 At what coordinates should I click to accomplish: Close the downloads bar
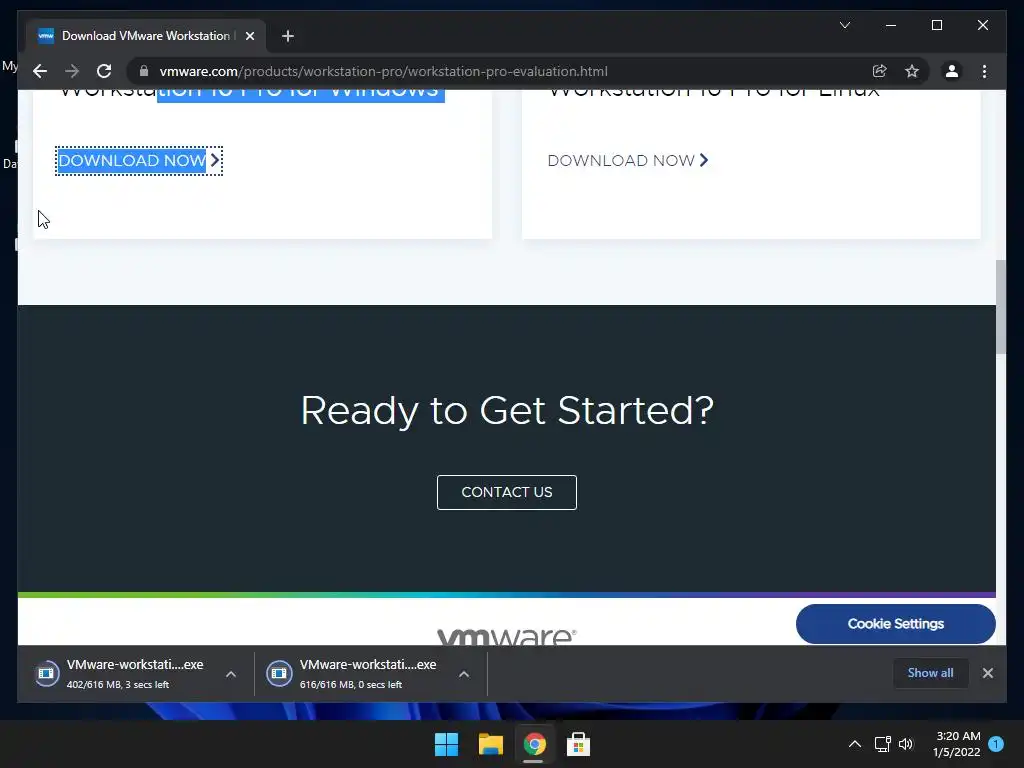(x=987, y=673)
